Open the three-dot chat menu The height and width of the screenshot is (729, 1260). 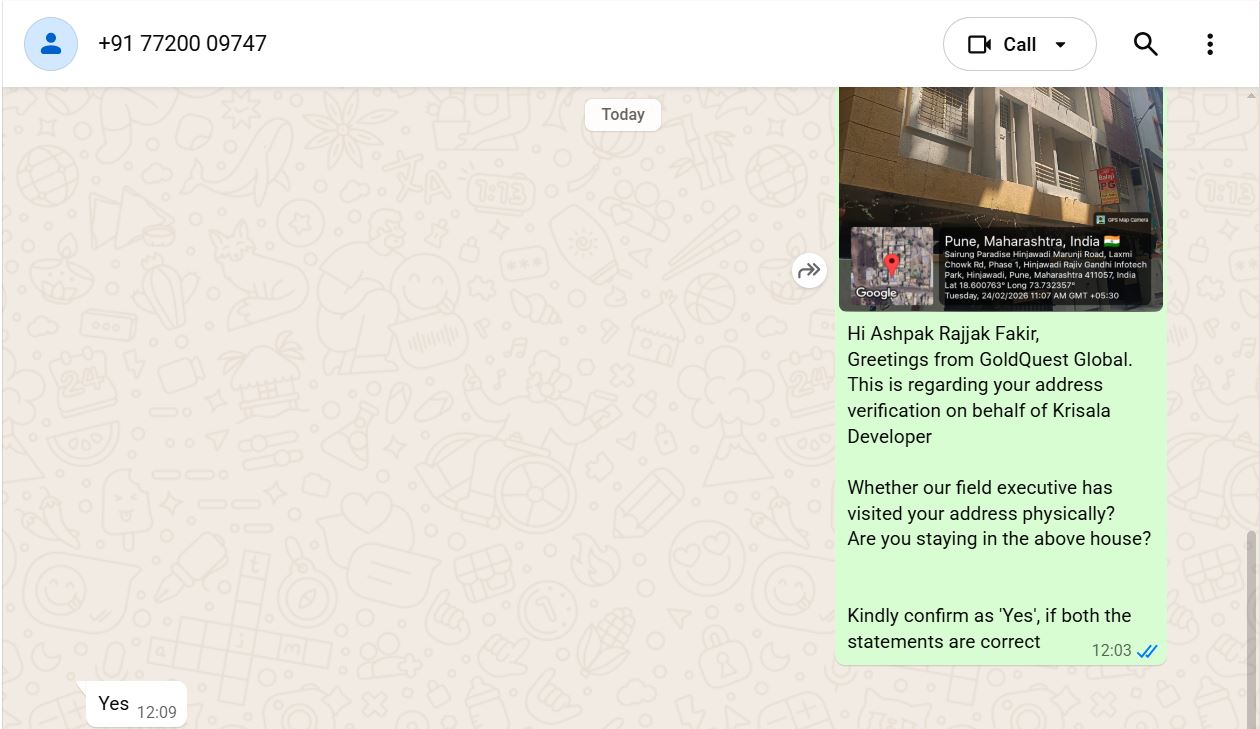(x=1210, y=44)
